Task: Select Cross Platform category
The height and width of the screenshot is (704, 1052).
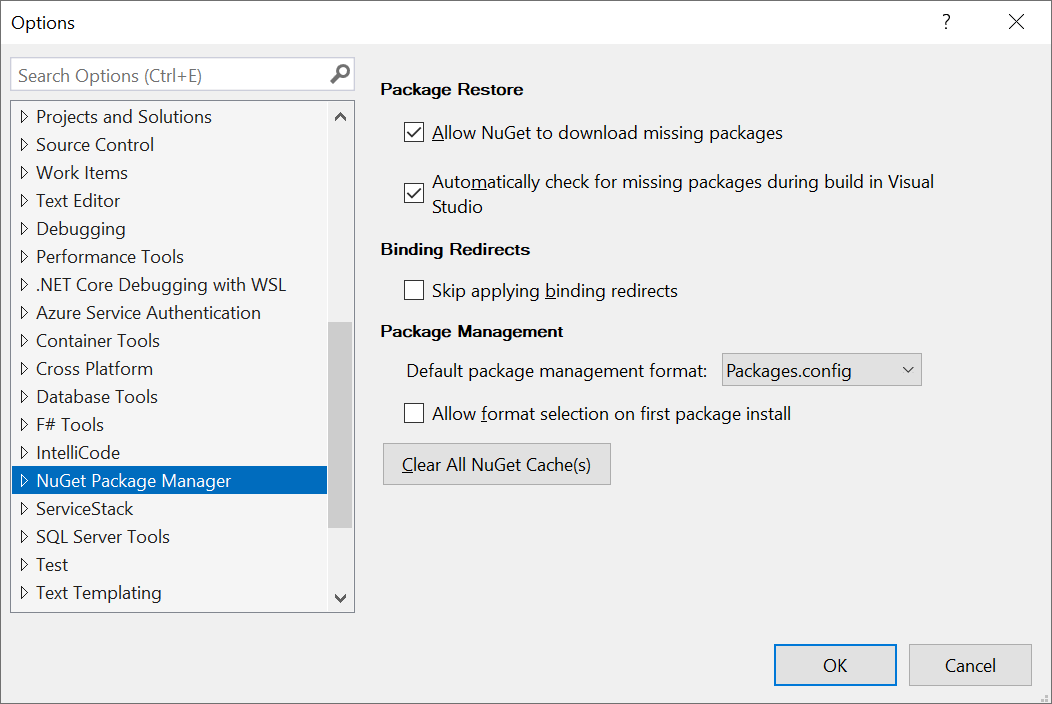Action: (95, 368)
